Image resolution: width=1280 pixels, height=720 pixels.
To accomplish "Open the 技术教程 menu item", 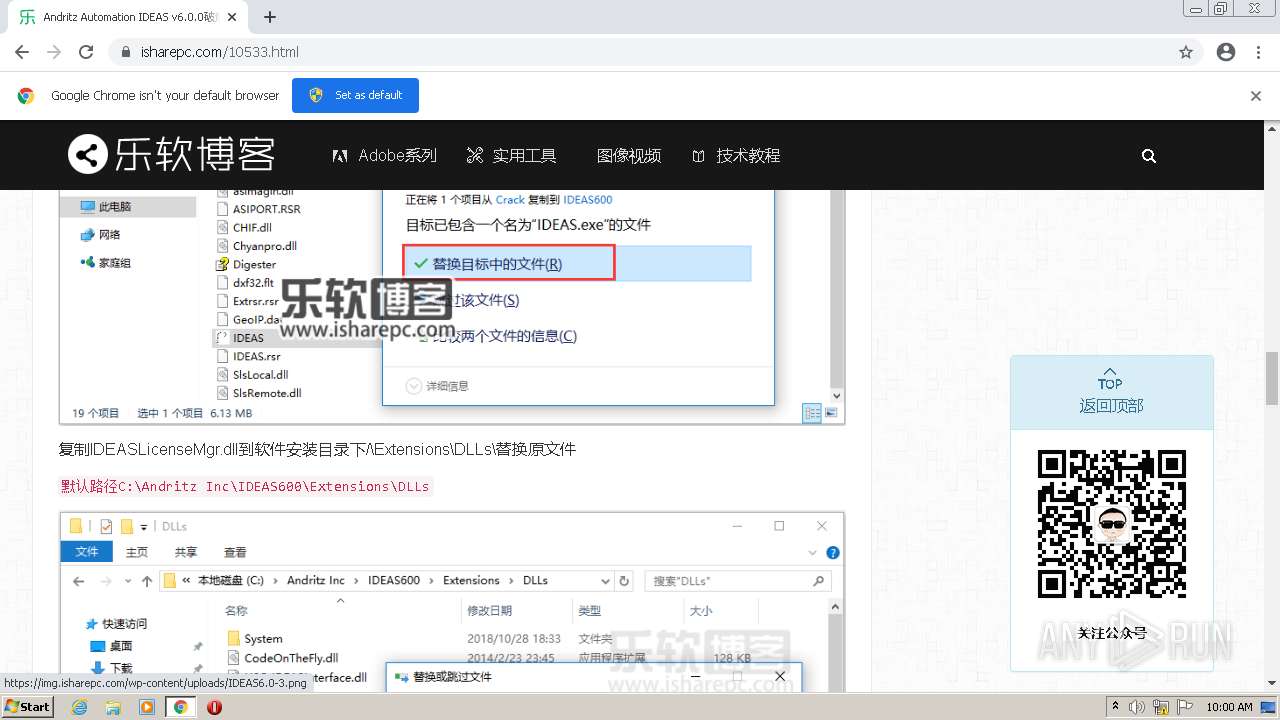I will pyautogui.click(x=736, y=156).
